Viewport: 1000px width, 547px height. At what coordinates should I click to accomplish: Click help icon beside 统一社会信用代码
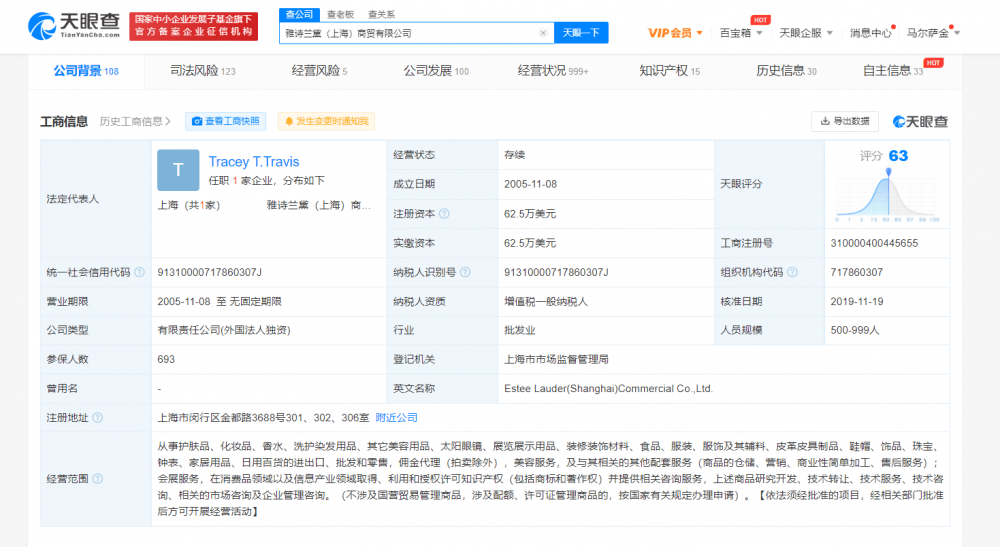pos(139,272)
